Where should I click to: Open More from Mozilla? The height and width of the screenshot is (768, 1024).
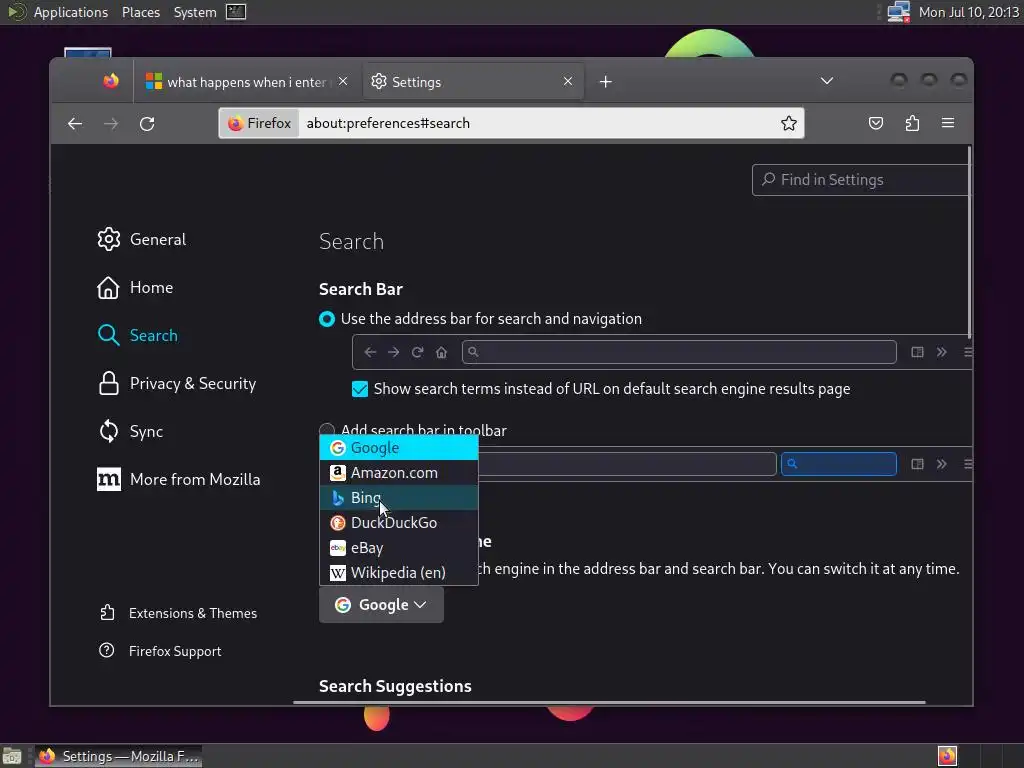click(x=178, y=480)
